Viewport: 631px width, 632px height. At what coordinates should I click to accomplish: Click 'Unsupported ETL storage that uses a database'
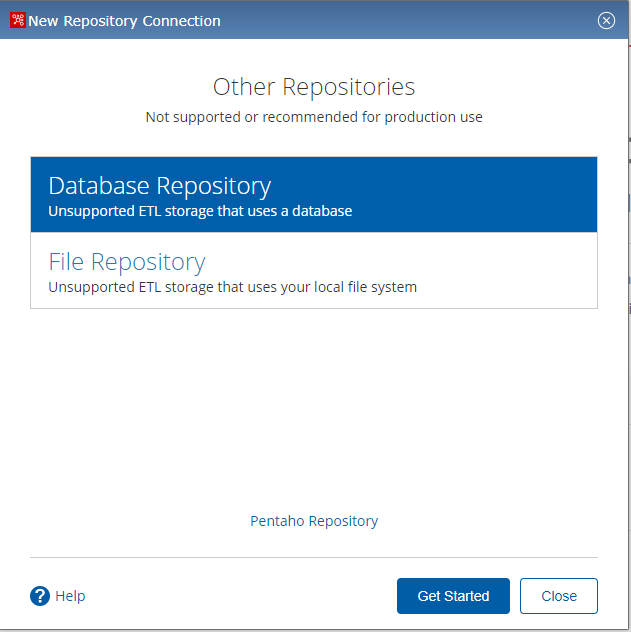tap(200, 211)
